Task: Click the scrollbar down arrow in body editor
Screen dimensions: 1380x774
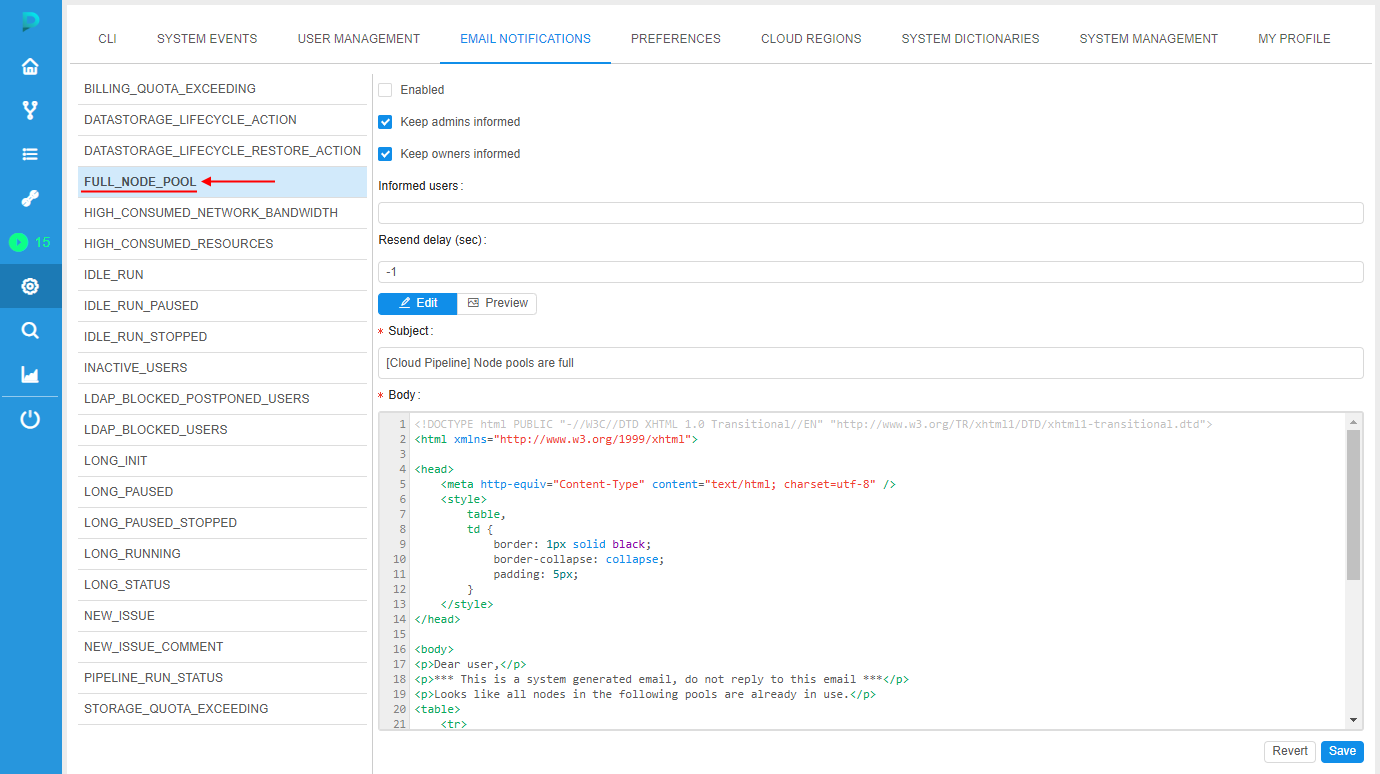Action: point(1353,720)
